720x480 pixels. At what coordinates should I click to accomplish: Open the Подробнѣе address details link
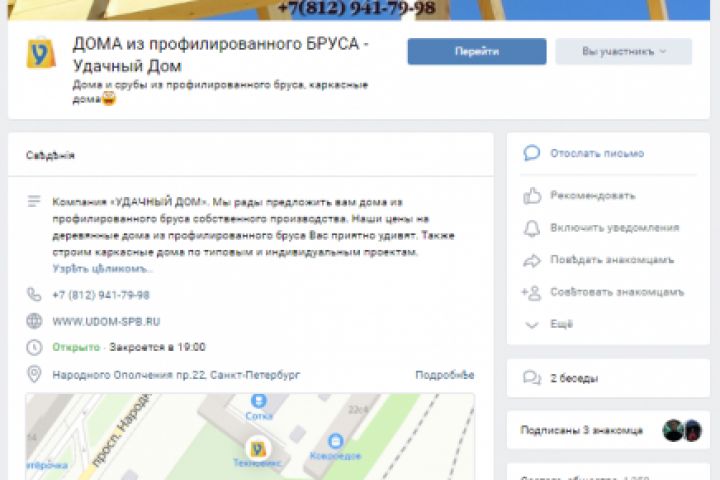pos(444,375)
